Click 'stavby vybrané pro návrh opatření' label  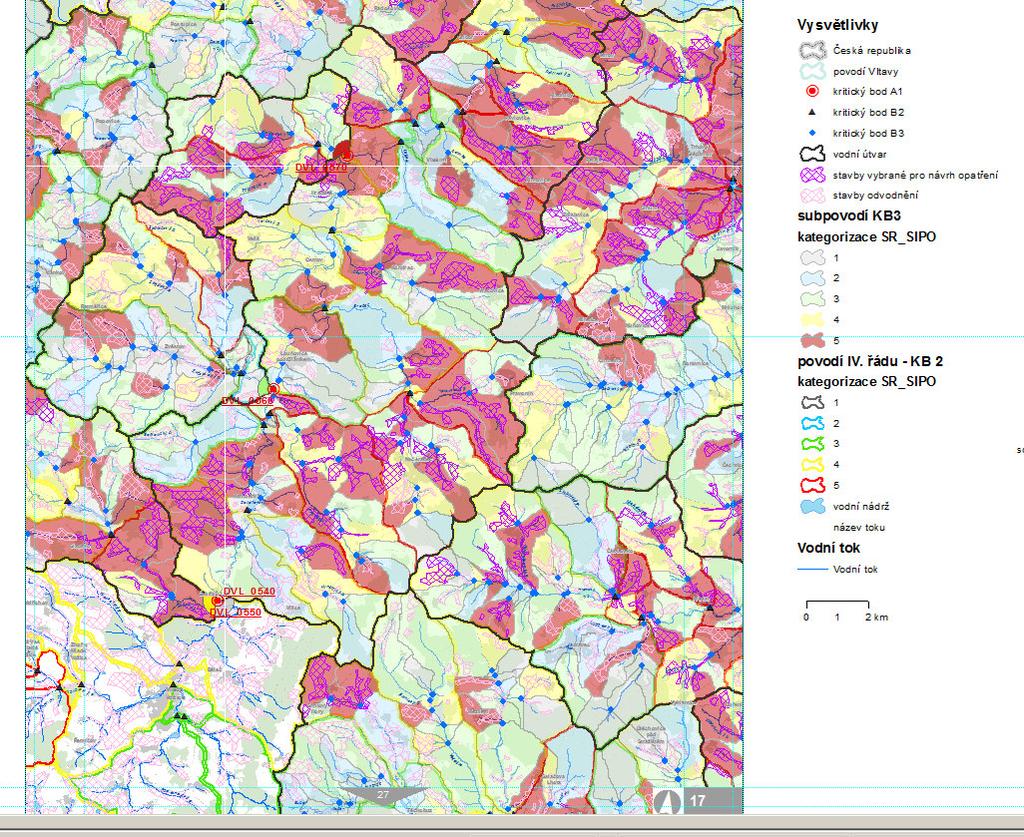click(915, 175)
